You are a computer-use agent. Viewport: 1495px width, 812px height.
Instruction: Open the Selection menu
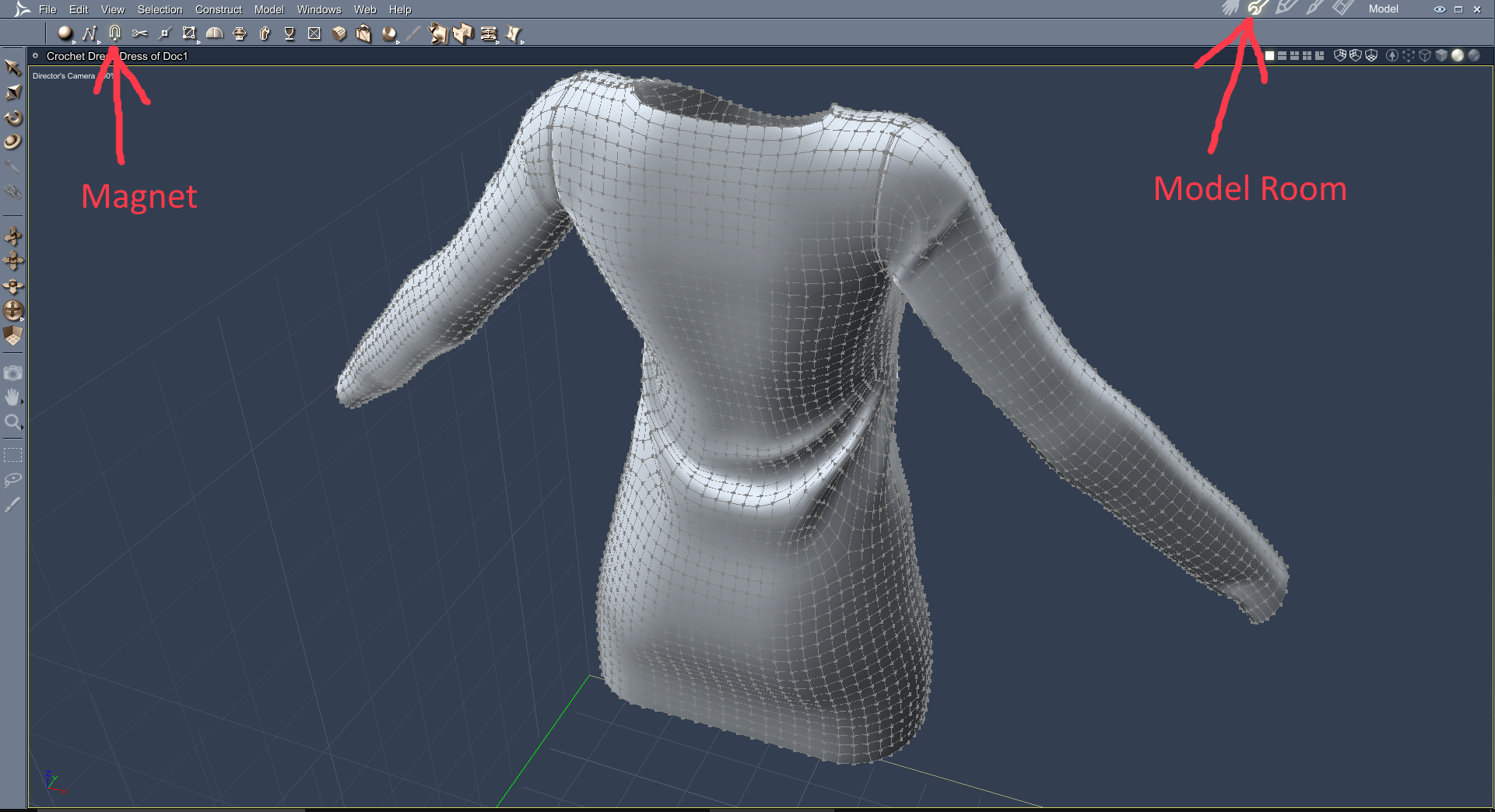[x=160, y=9]
